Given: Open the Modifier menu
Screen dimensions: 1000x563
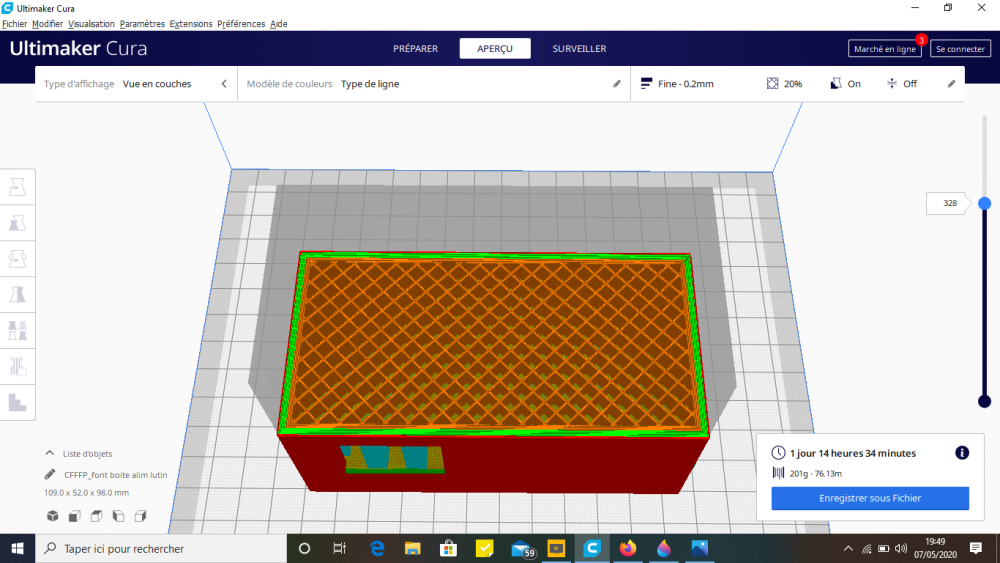Looking at the screenshot, I should pyautogui.click(x=47, y=24).
